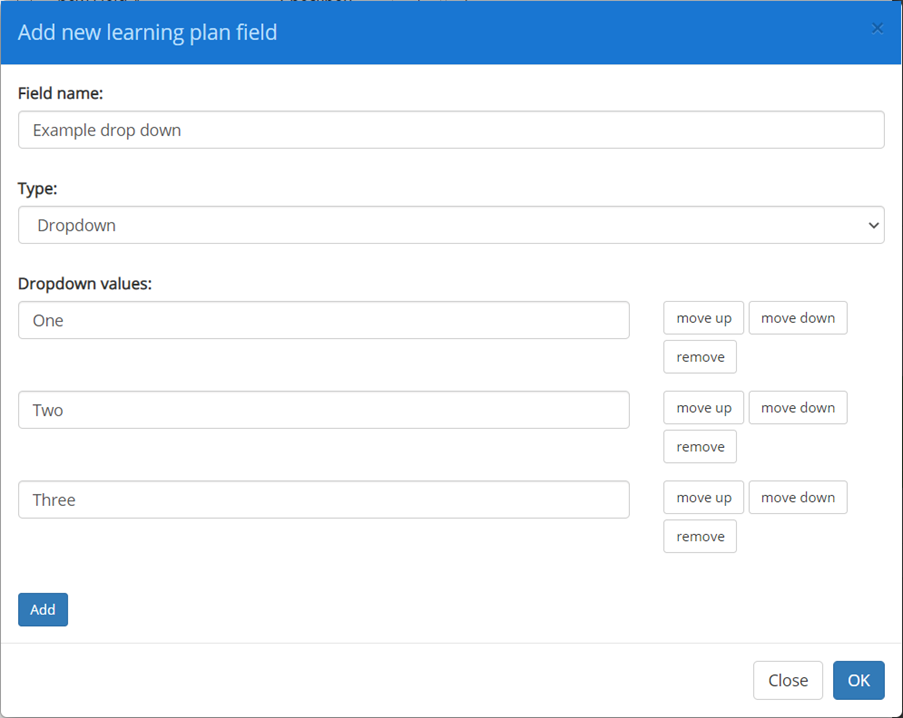The width and height of the screenshot is (903, 718).
Task: Confirm the new field with OK
Action: click(858, 680)
